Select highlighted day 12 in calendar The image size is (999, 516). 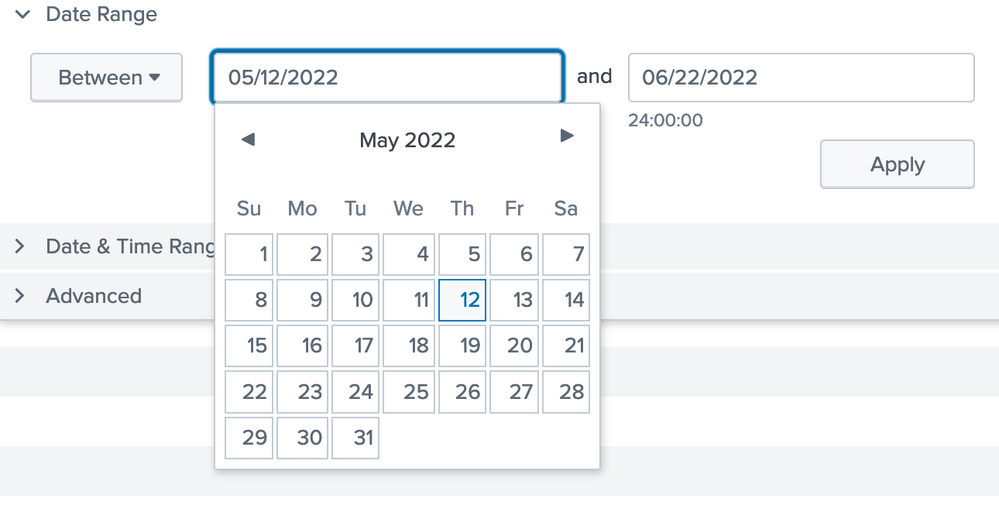point(462,300)
